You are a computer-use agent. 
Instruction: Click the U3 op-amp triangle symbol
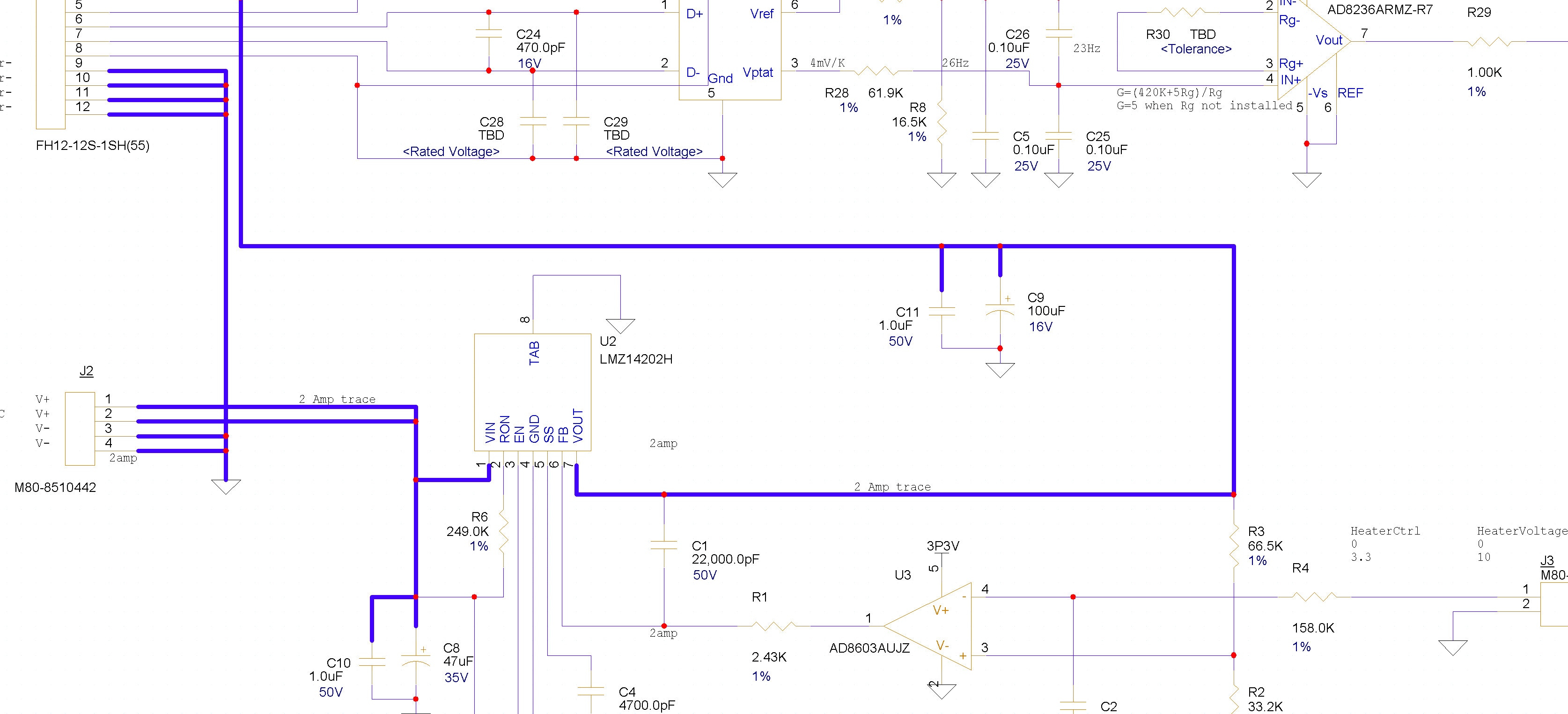(x=927, y=626)
